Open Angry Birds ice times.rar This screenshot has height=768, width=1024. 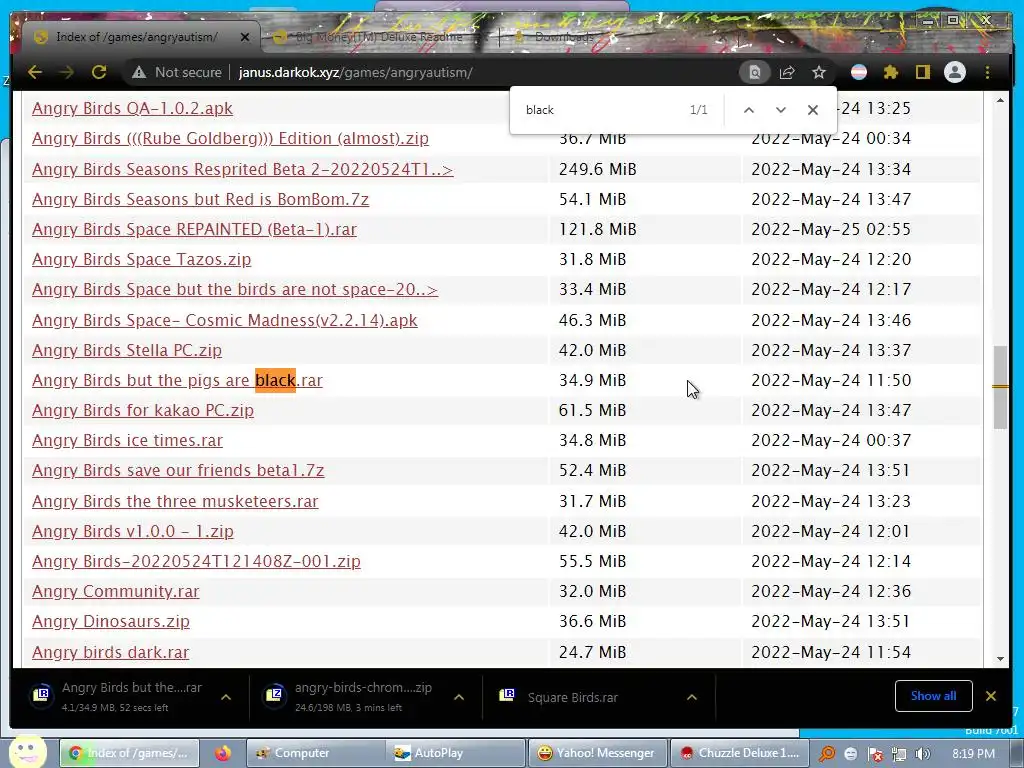[x=127, y=440]
